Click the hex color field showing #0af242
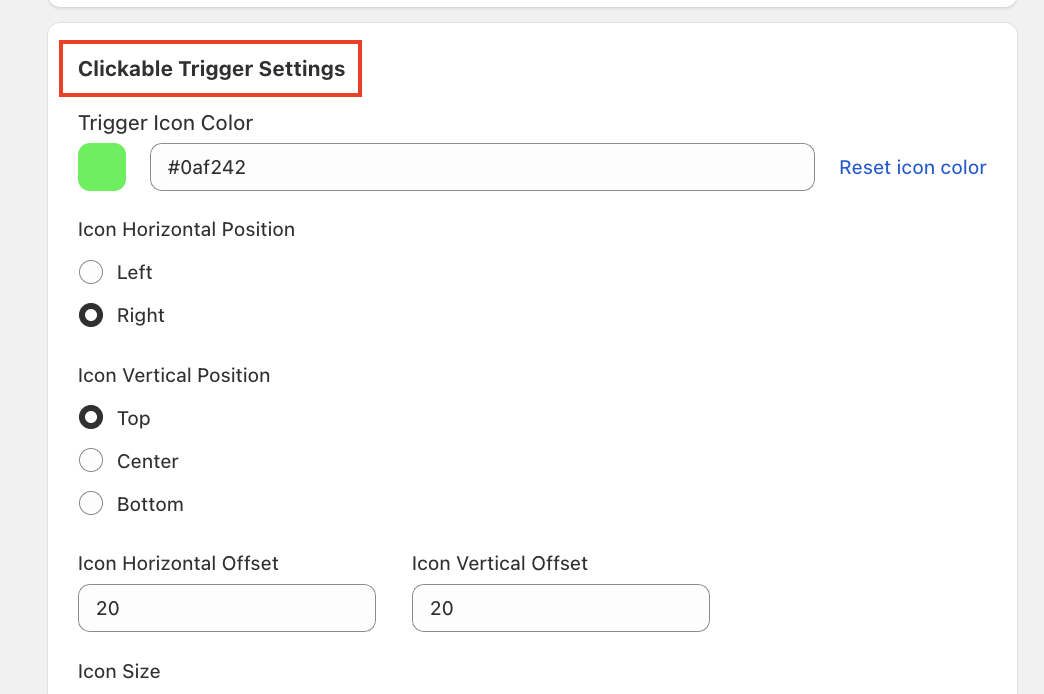Screen dimensions: 1044x694 click(481, 167)
